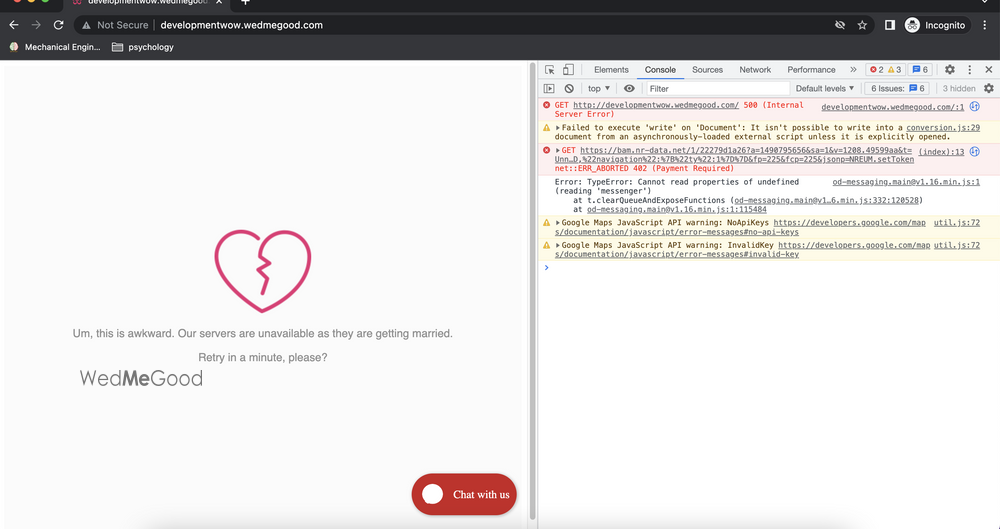Click network icon beside (index):13
This screenshot has height=529, width=1000.
coord(974,151)
